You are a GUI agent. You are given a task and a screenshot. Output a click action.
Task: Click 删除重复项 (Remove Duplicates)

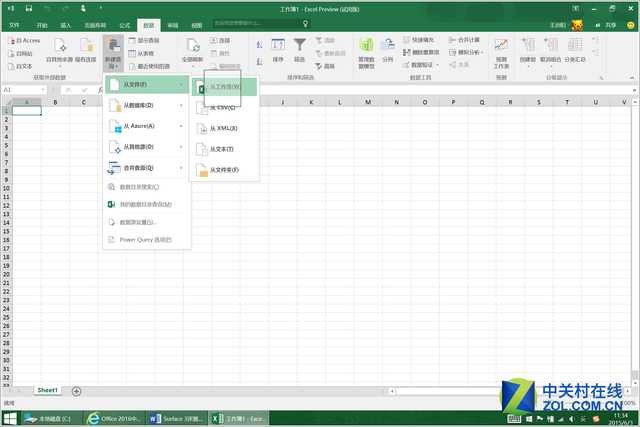pos(421,52)
